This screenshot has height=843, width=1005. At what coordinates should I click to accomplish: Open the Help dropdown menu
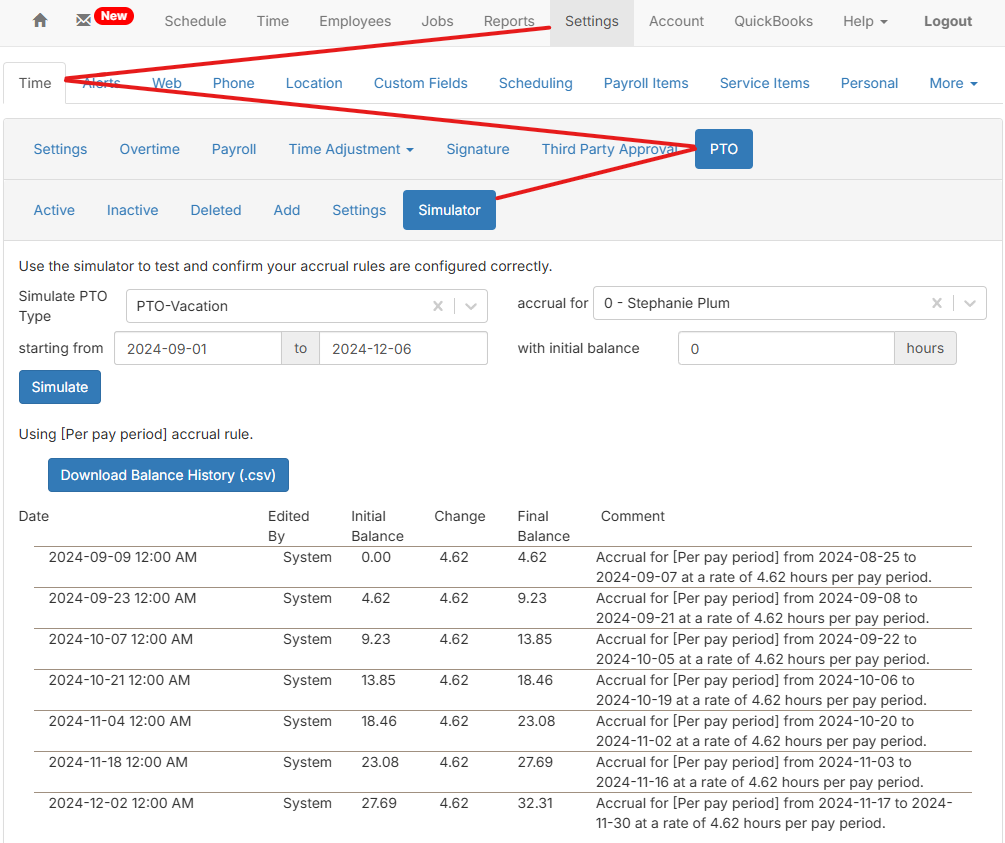tap(864, 20)
